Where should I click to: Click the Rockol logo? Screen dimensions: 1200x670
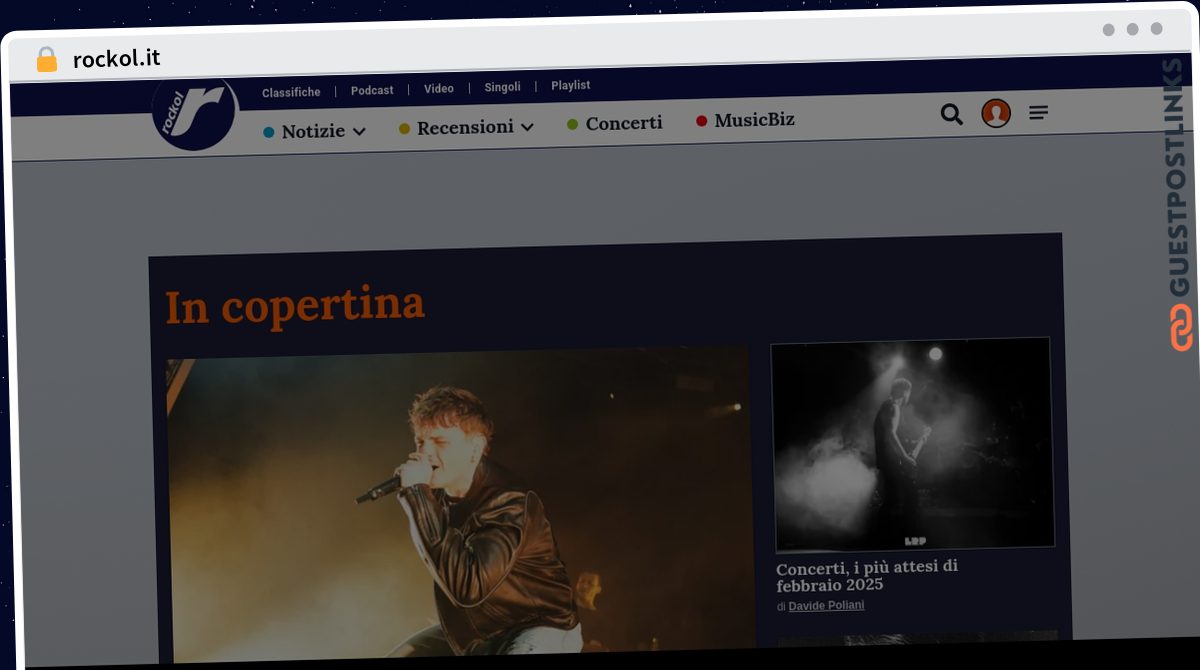point(194,113)
